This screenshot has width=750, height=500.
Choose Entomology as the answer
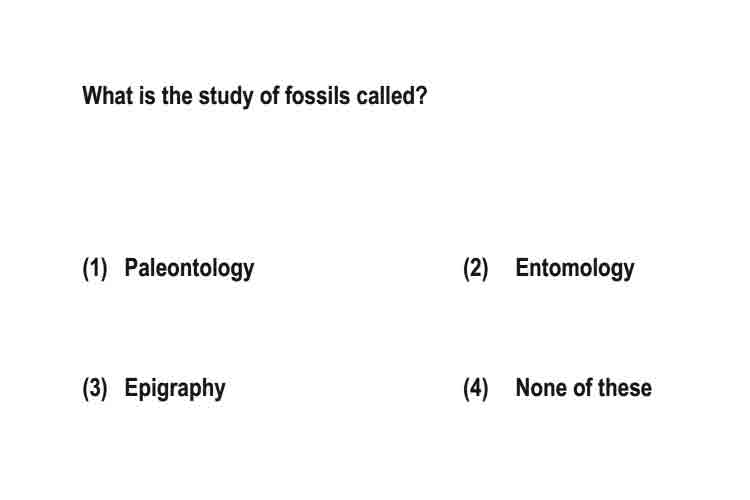click(574, 268)
